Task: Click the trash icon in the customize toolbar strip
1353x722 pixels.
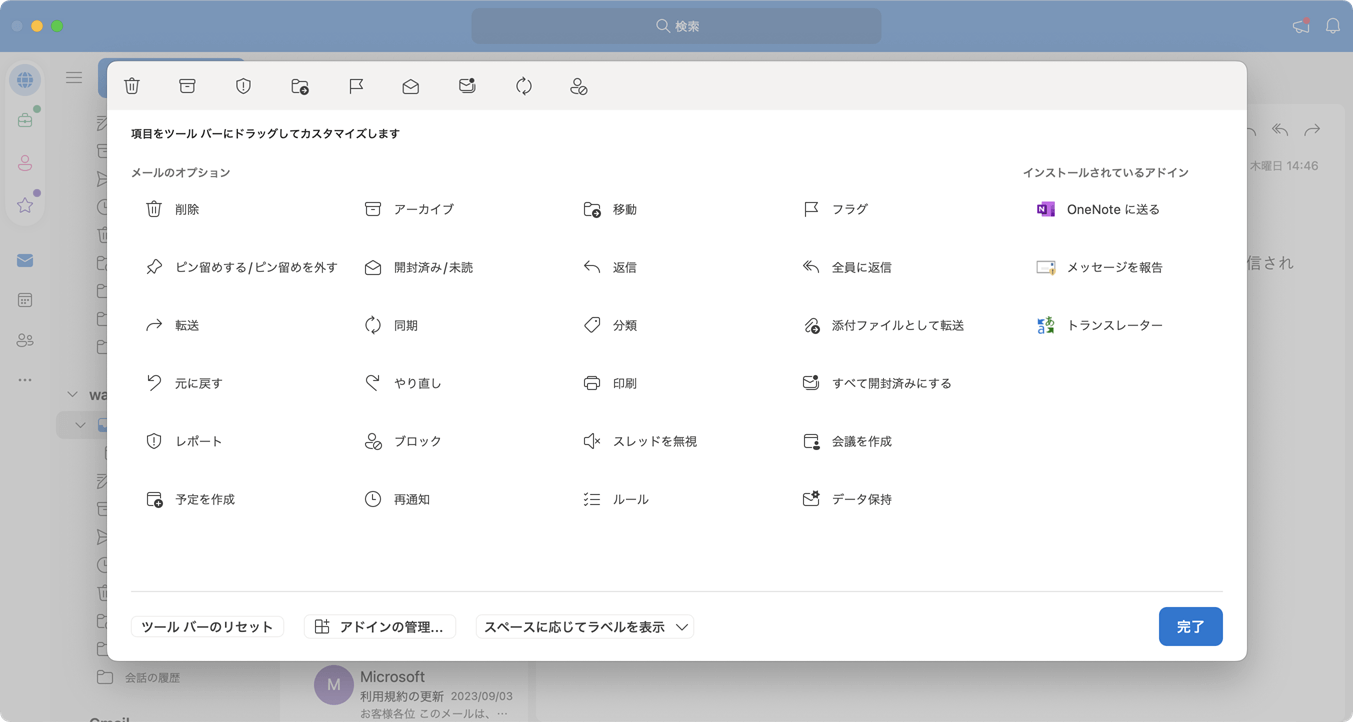Action: click(132, 87)
